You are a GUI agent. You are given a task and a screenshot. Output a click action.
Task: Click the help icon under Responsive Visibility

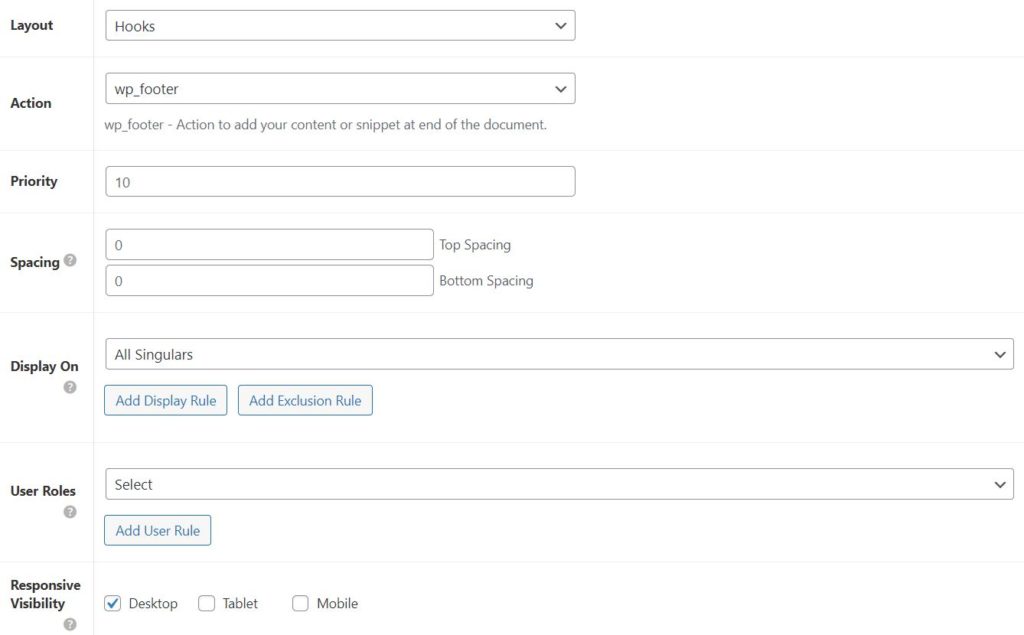pos(70,625)
